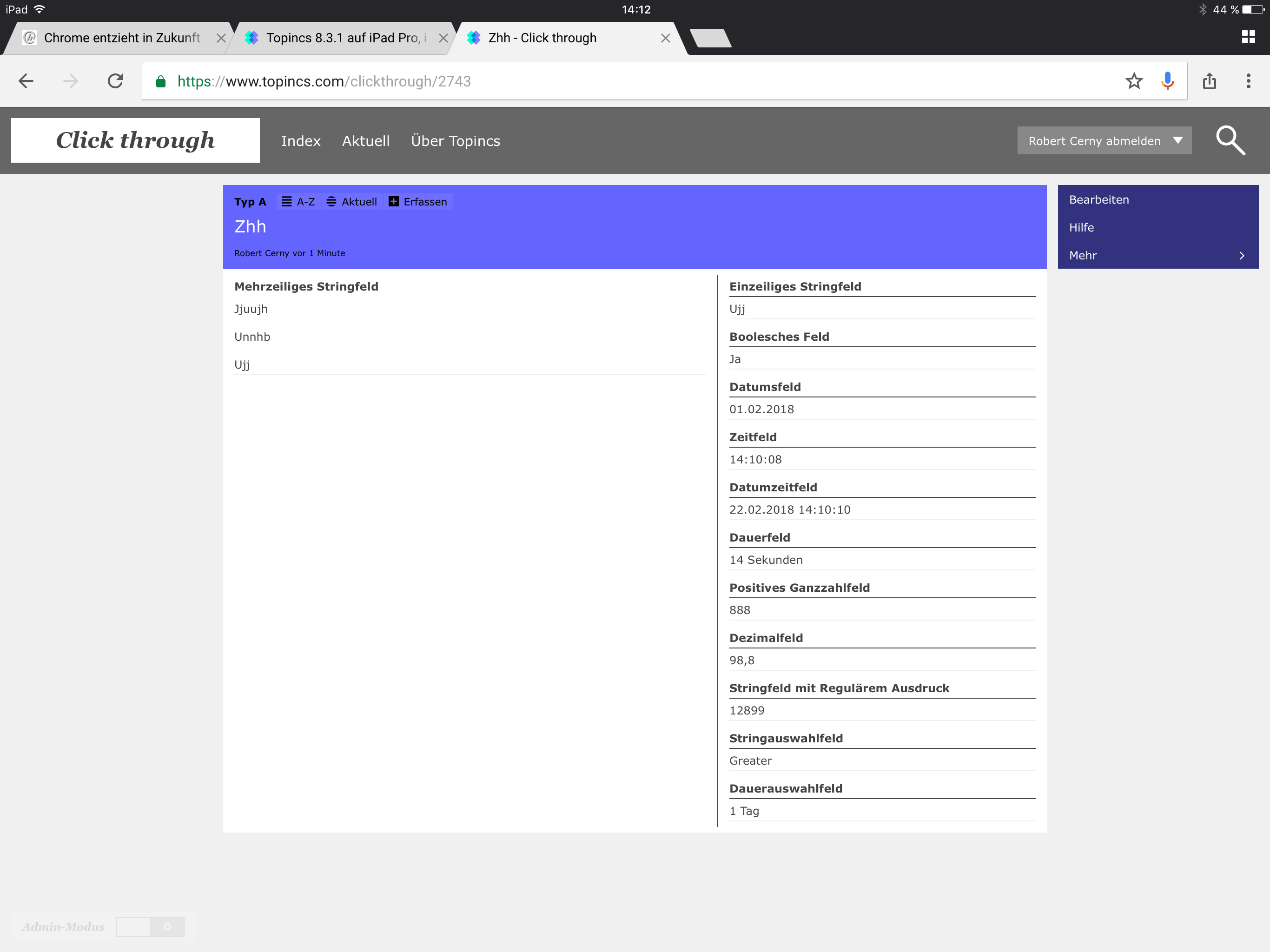Reload the page with refresh icon

tap(115, 81)
